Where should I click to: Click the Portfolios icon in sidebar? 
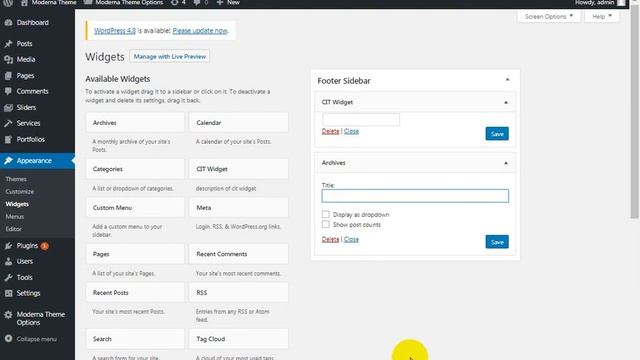tap(8, 140)
